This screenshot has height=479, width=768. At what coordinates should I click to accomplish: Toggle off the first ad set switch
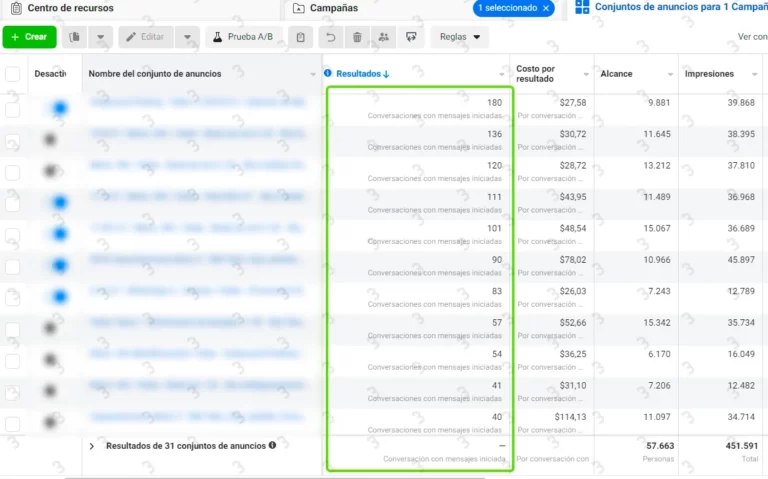[58, 109]
